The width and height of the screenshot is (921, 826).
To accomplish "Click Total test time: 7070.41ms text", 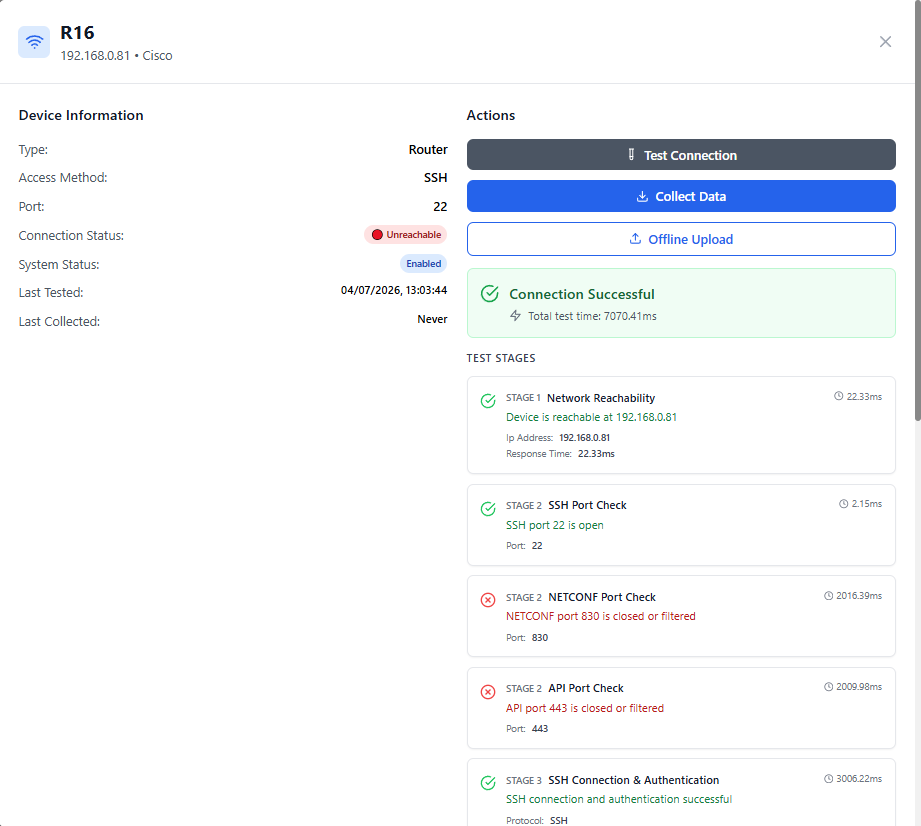I will tap(592, 316).
